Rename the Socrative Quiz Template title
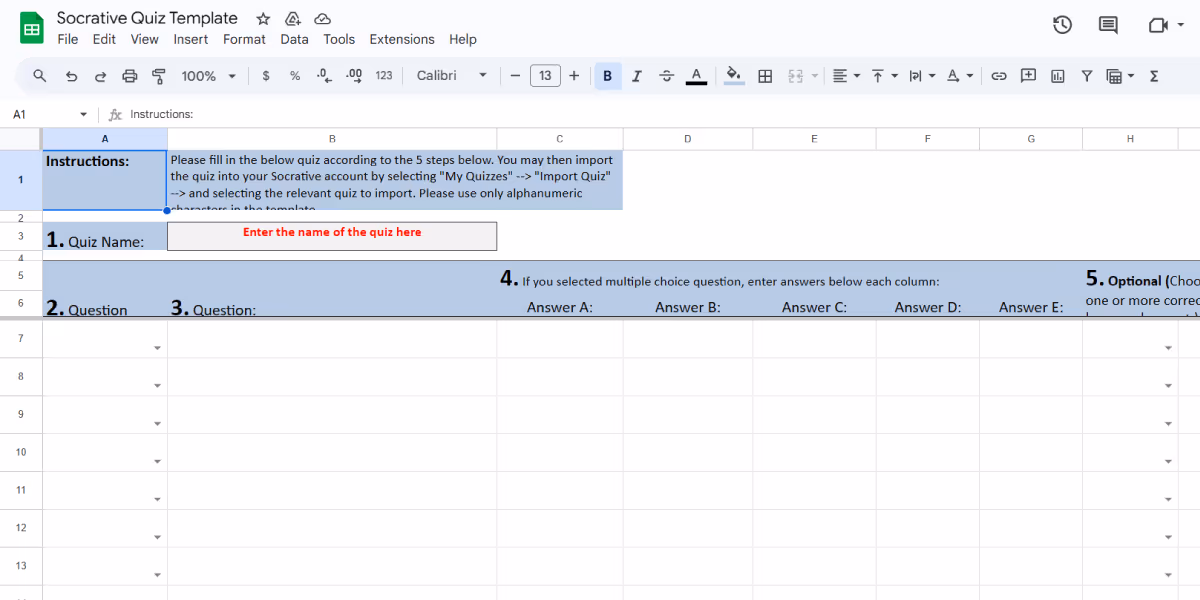Viewport: 1200px width, 600px height. tap(147, 18)
